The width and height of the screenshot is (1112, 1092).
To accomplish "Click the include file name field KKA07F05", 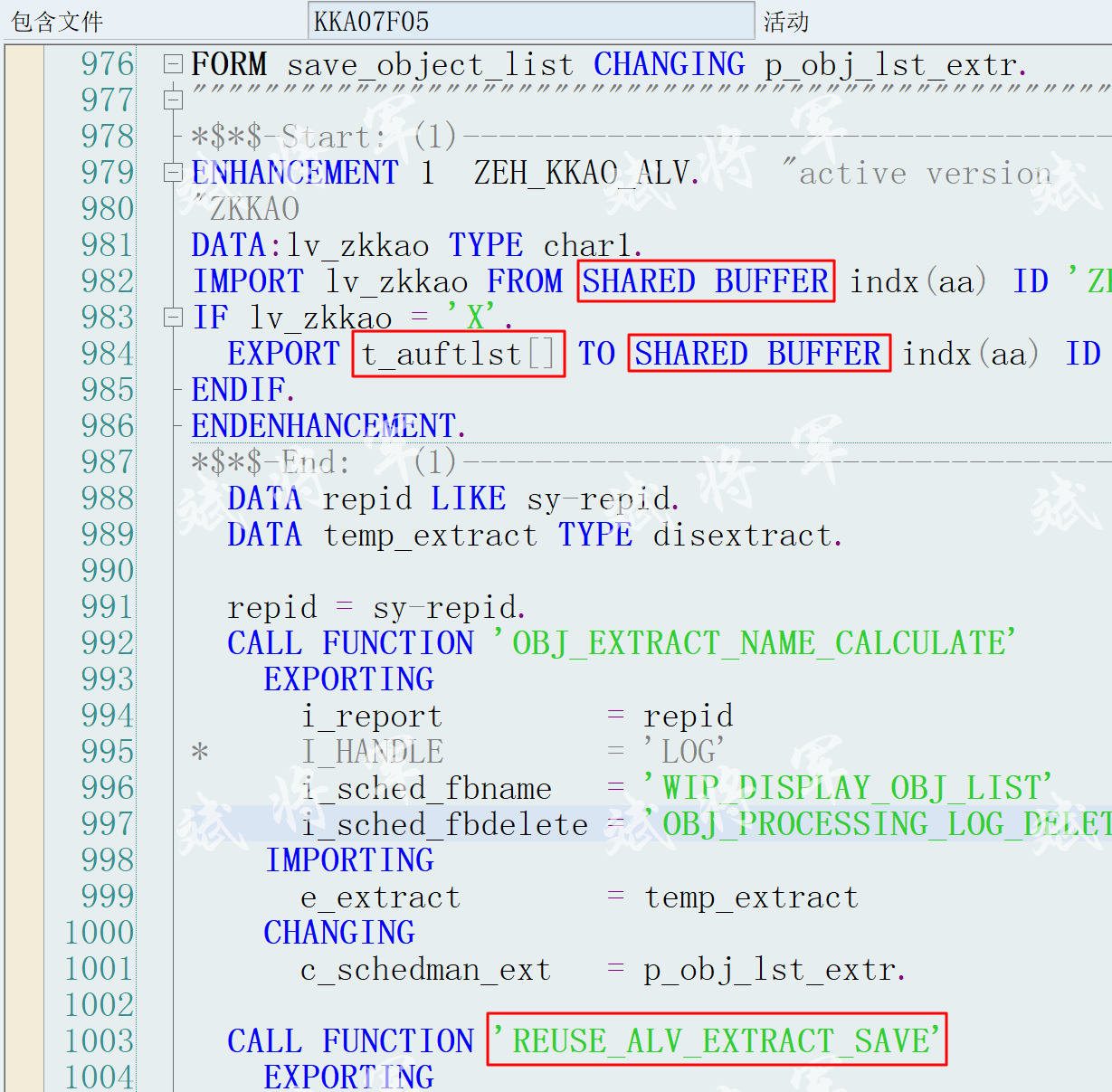I will [x=531, y=21].
